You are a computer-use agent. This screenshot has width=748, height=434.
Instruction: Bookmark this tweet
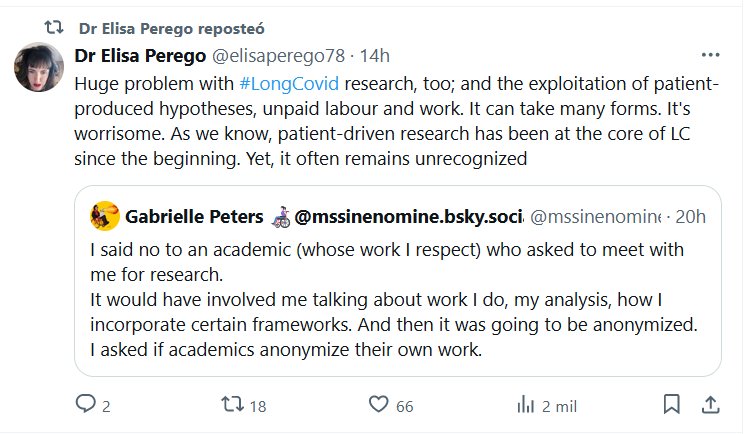tap(672, 405)
